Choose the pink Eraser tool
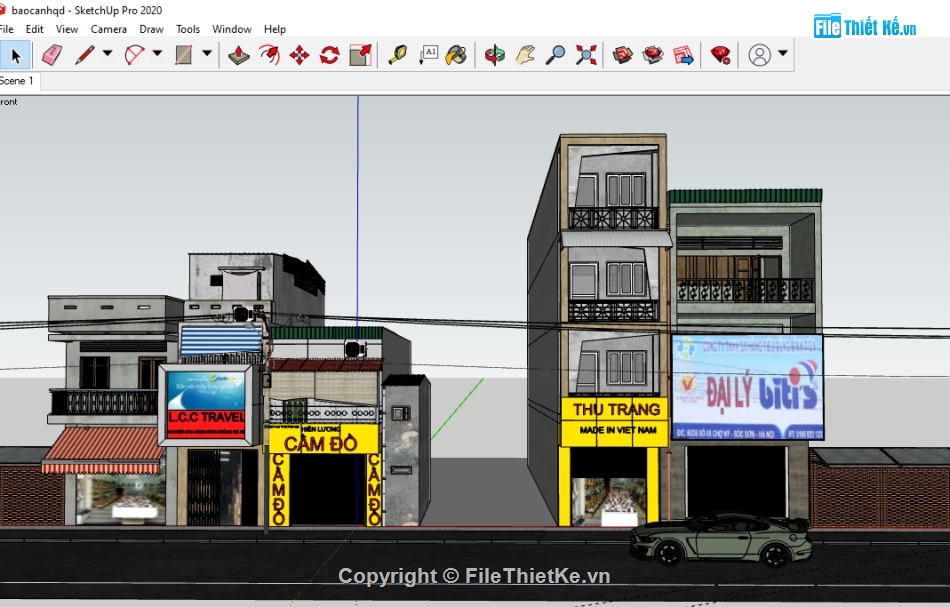Image resolution: width=950 pixels, height=607 pixels. click(52, 55)
